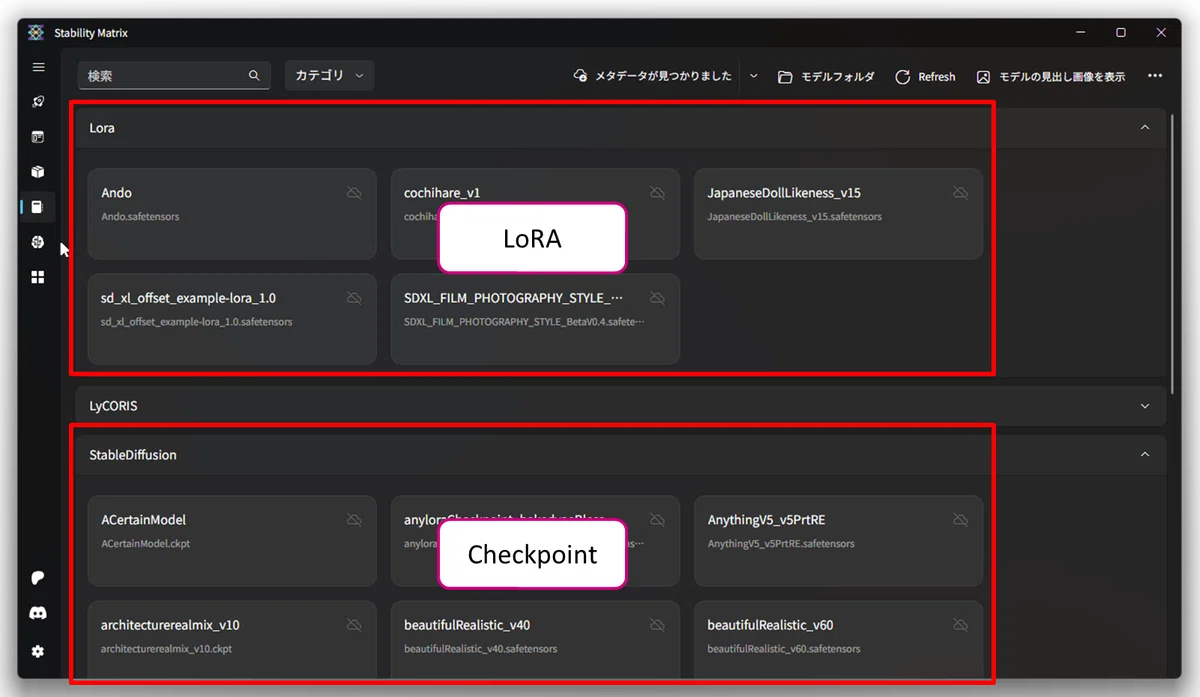
Task: Toggle モデルの見出し画像を表示 preview images
Action: point(1051,76)
